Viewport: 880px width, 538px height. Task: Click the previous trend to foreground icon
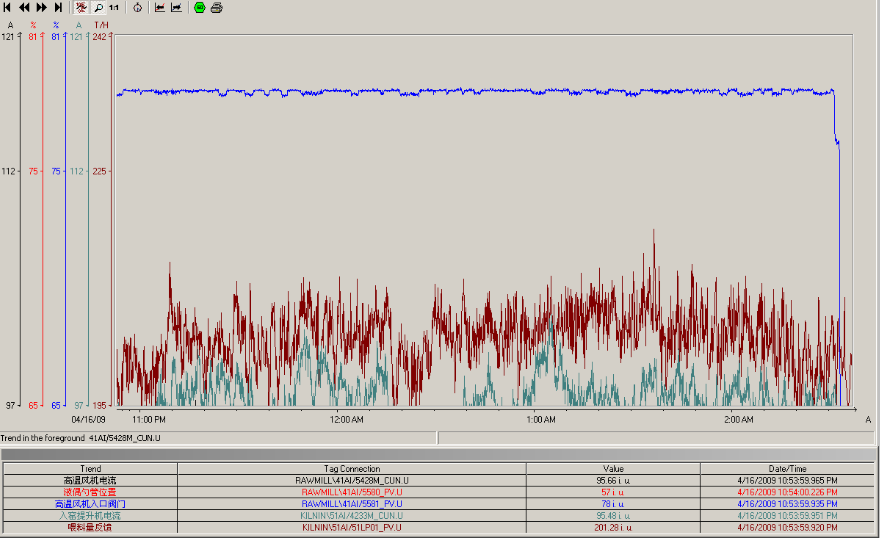point(160,7)
